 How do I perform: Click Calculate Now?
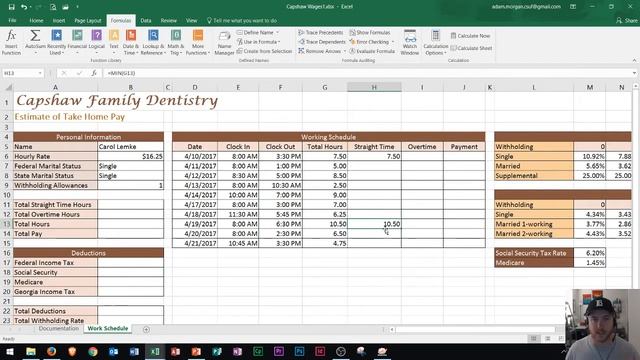click(470, 36)
